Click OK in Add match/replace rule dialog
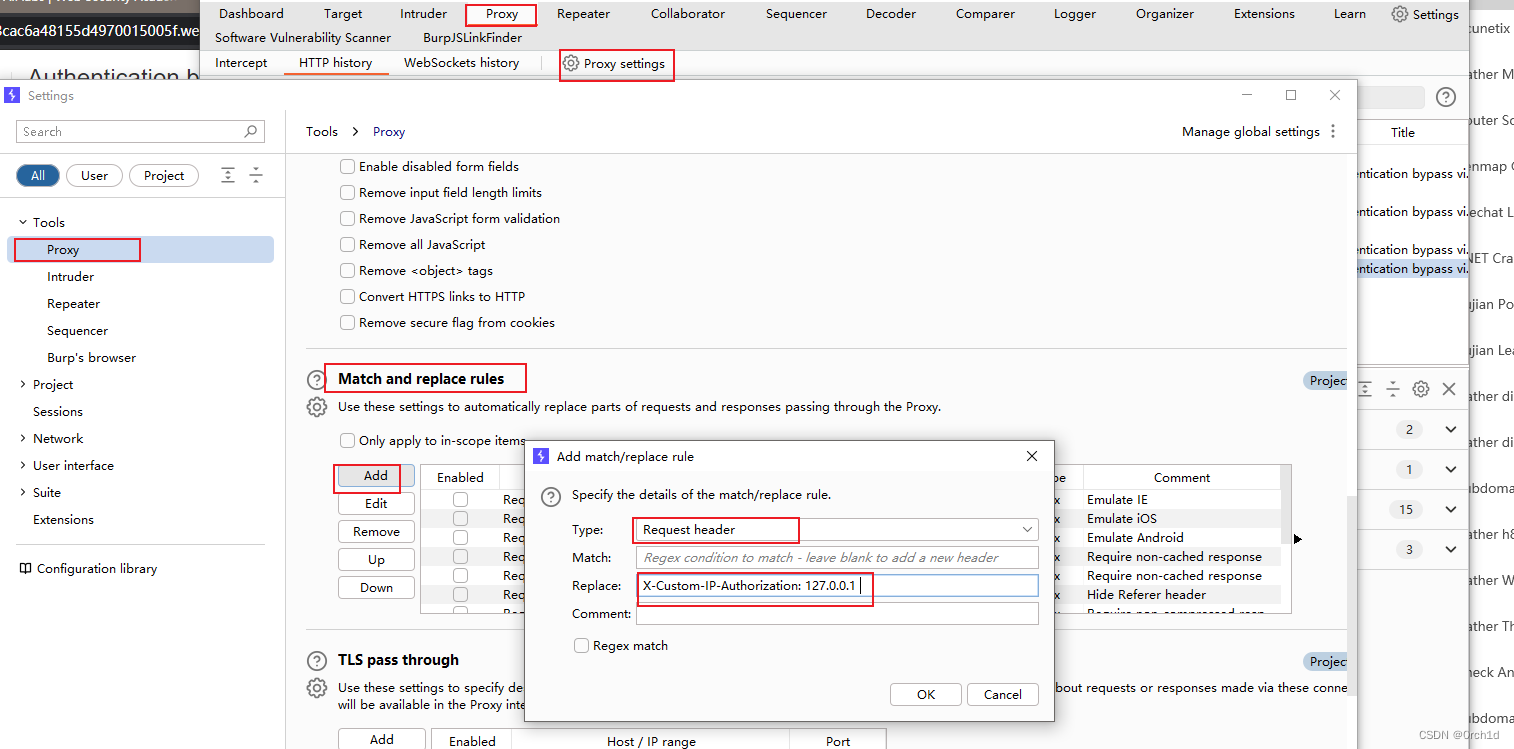The image size is (1514, 749). pos(926,694)
